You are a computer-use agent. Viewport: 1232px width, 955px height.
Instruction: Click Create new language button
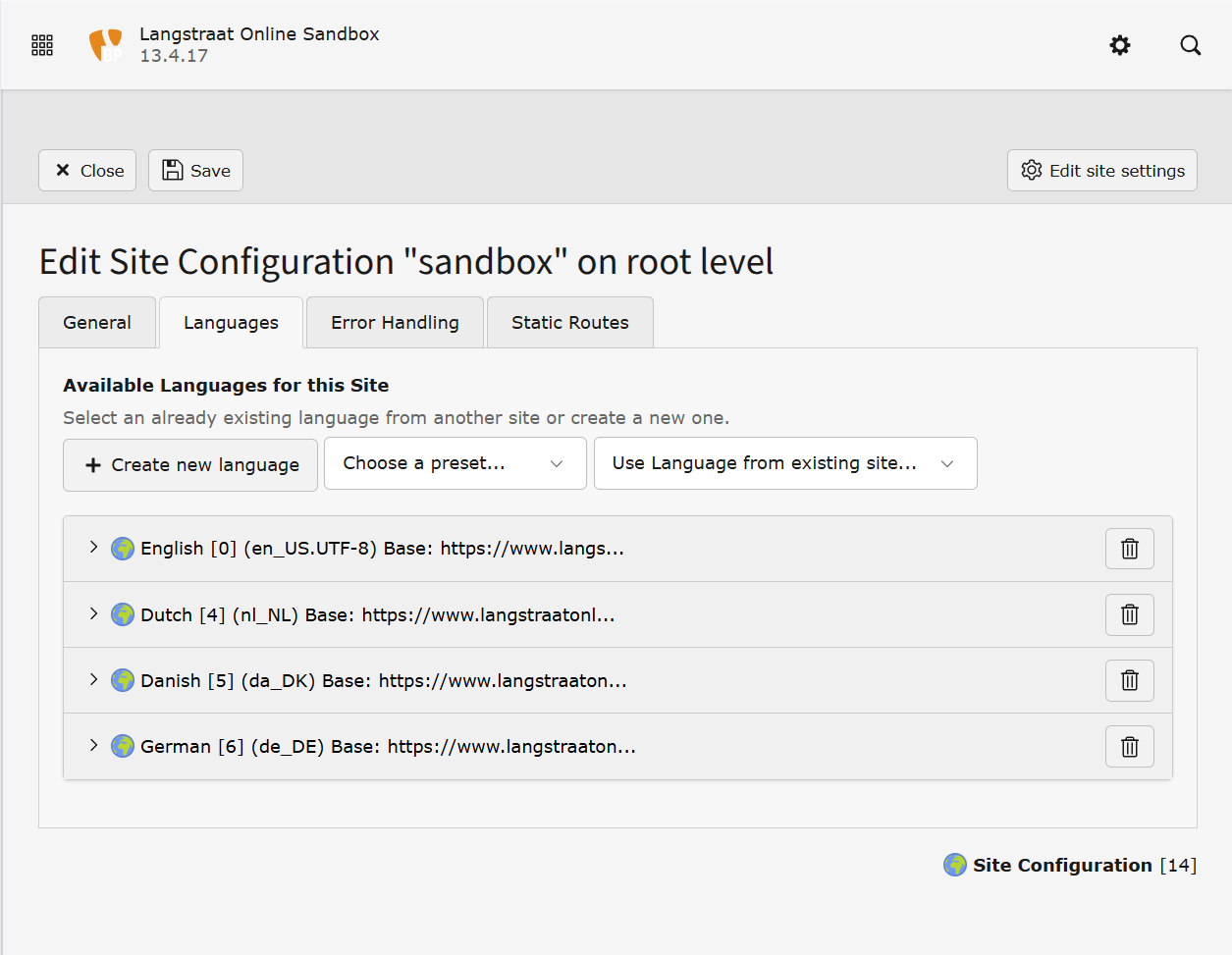click(x=190, y=465)
